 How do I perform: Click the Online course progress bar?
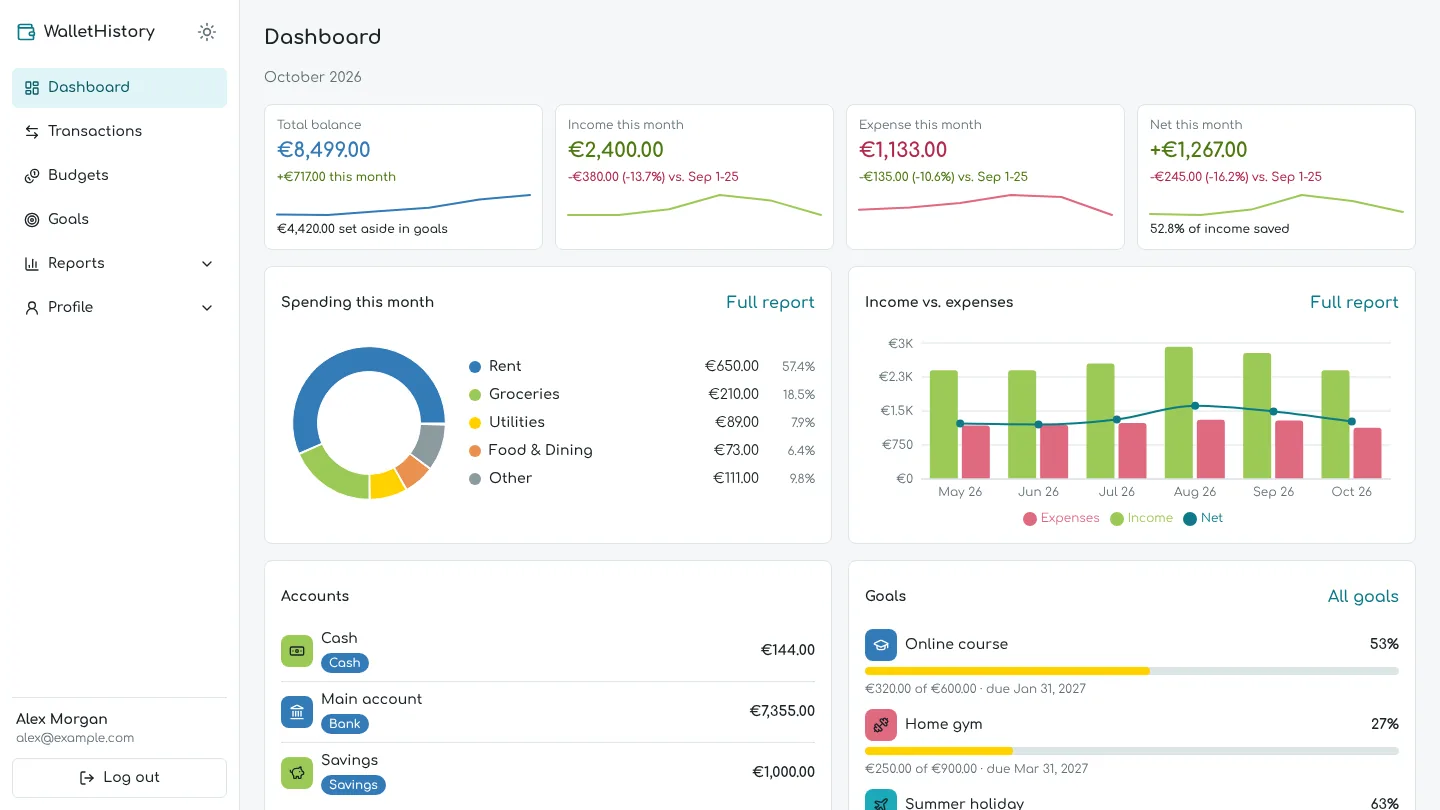[1132, 671]
